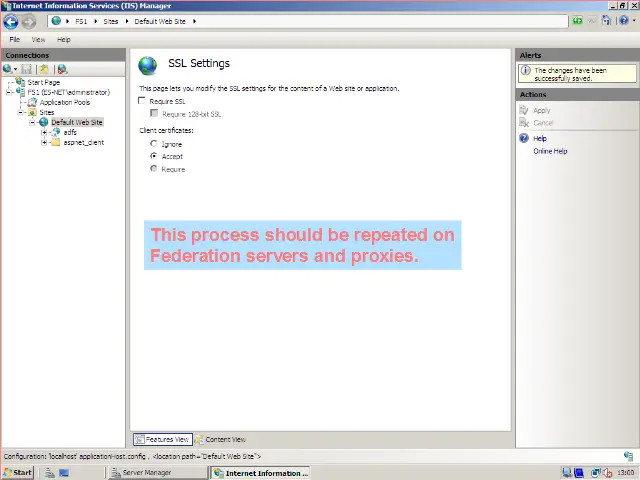This screenshot has height=480, width=640.
Task: Switch to the Content View tab
Action: pyautogui.click(x=220, y=439)
